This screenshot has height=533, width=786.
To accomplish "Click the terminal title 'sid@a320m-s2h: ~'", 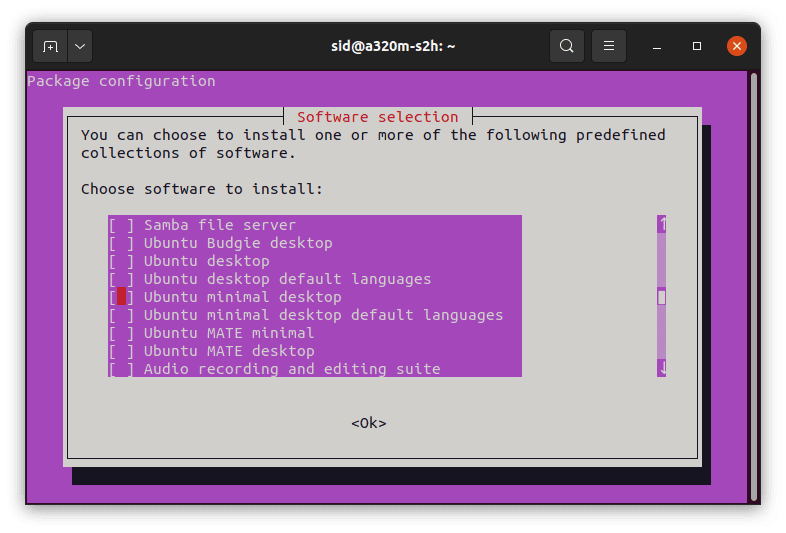I will click(x=393, y=46).
